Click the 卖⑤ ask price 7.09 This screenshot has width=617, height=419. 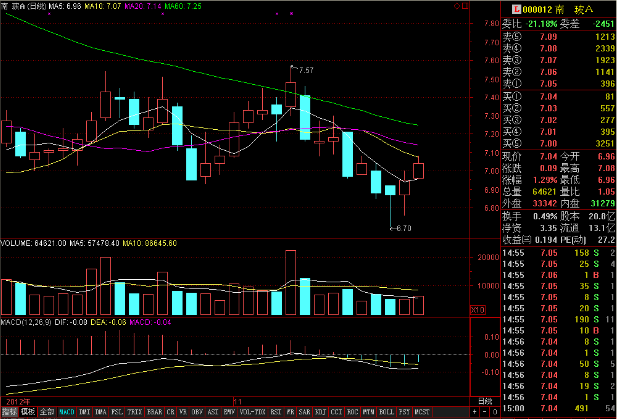[548, 37]
